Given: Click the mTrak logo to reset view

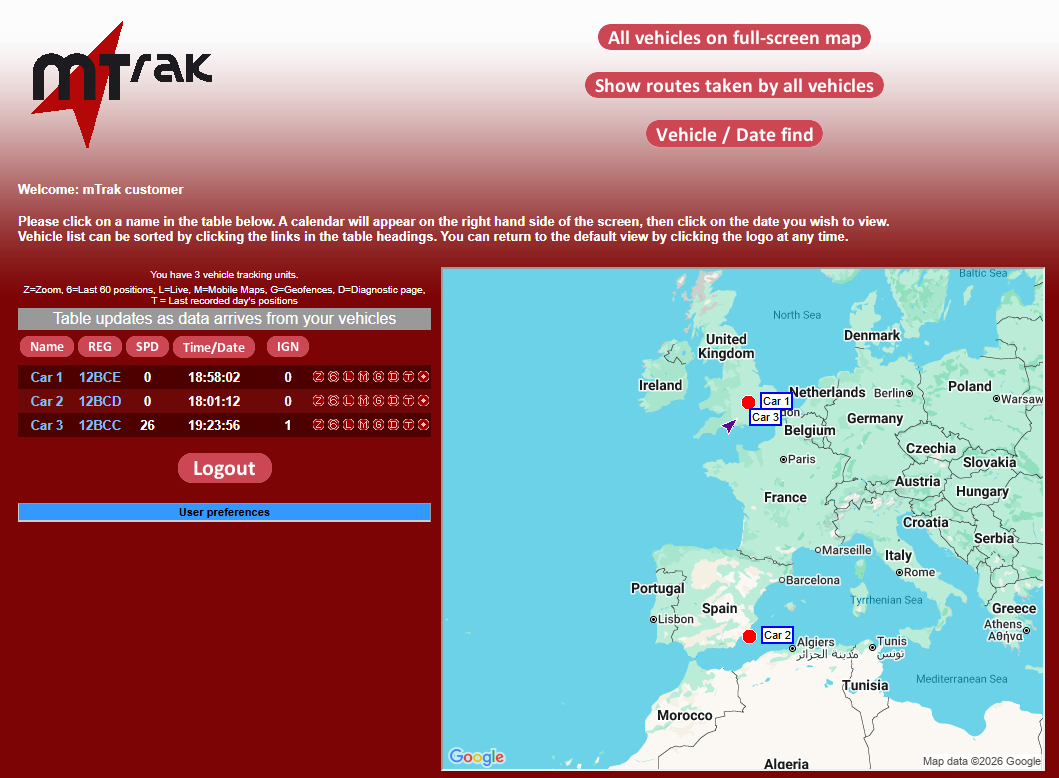Looking at the screenshot, I should point(122,83).
